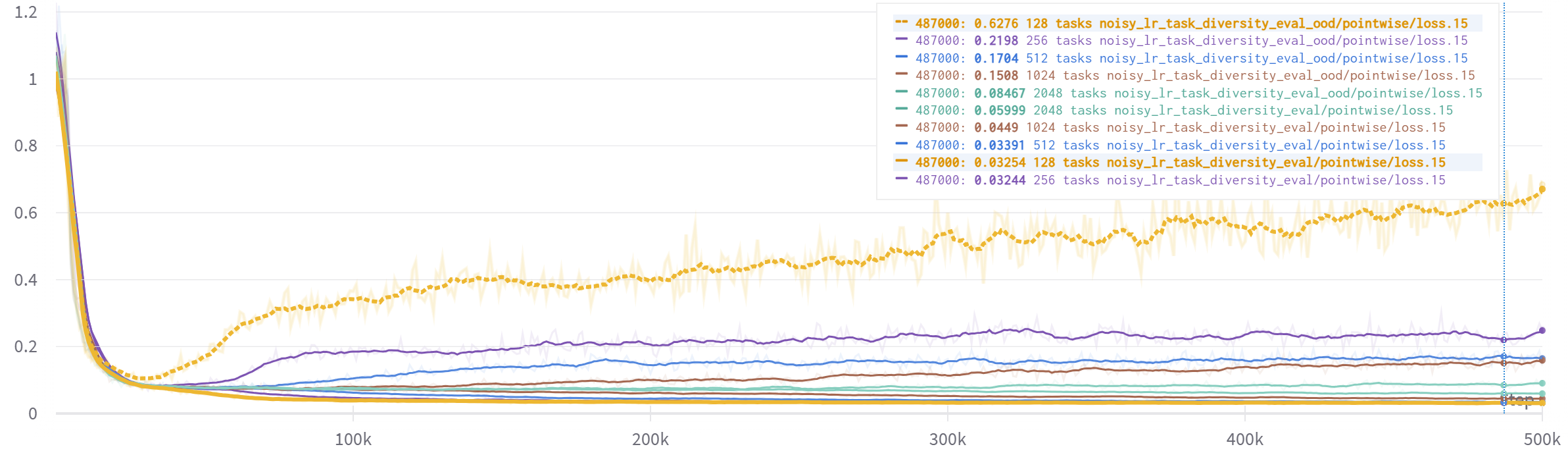The image size is (1568, 453).
Task: Click purple legend swatch beside value 0.2198
Action: (901, 40)
